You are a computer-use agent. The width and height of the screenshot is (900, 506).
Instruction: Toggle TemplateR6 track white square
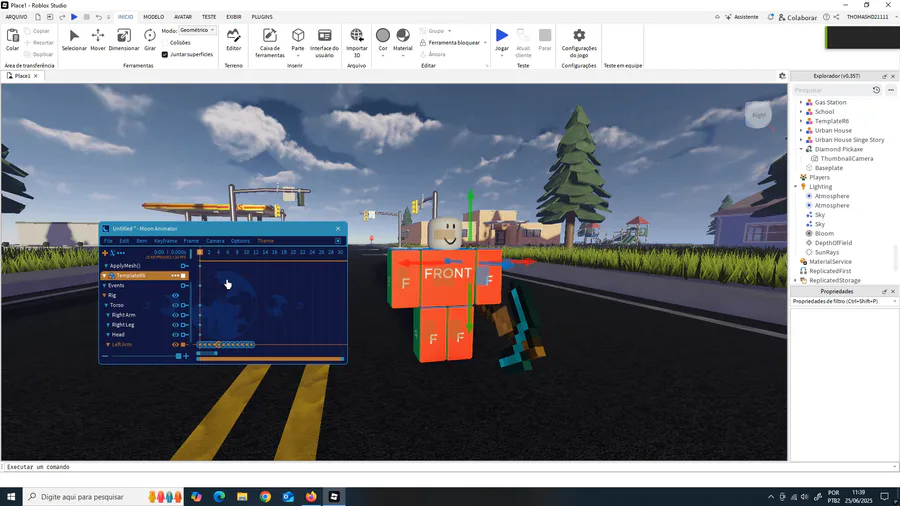coord(183,276)
